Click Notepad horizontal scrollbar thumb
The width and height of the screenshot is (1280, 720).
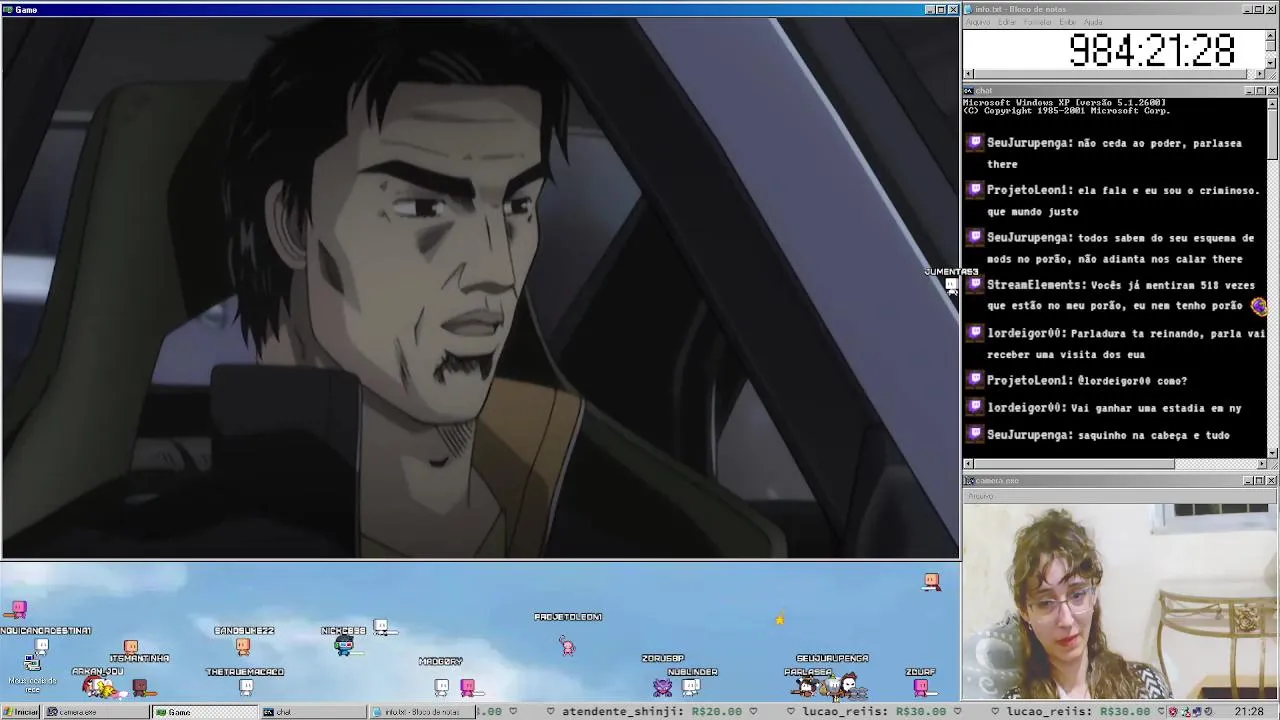pos(1112,74)
